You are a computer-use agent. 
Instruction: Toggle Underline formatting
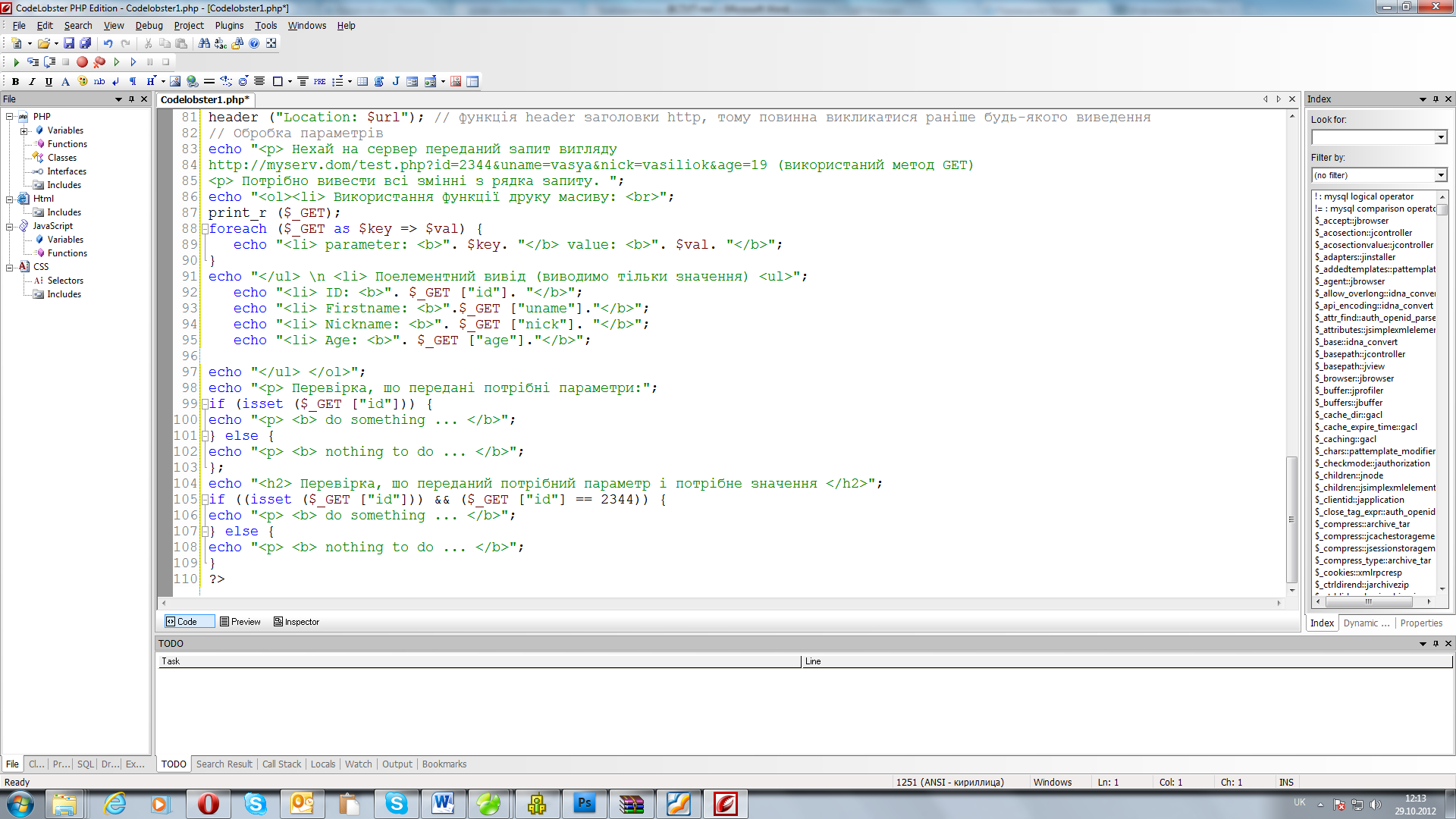coord(49,81)
